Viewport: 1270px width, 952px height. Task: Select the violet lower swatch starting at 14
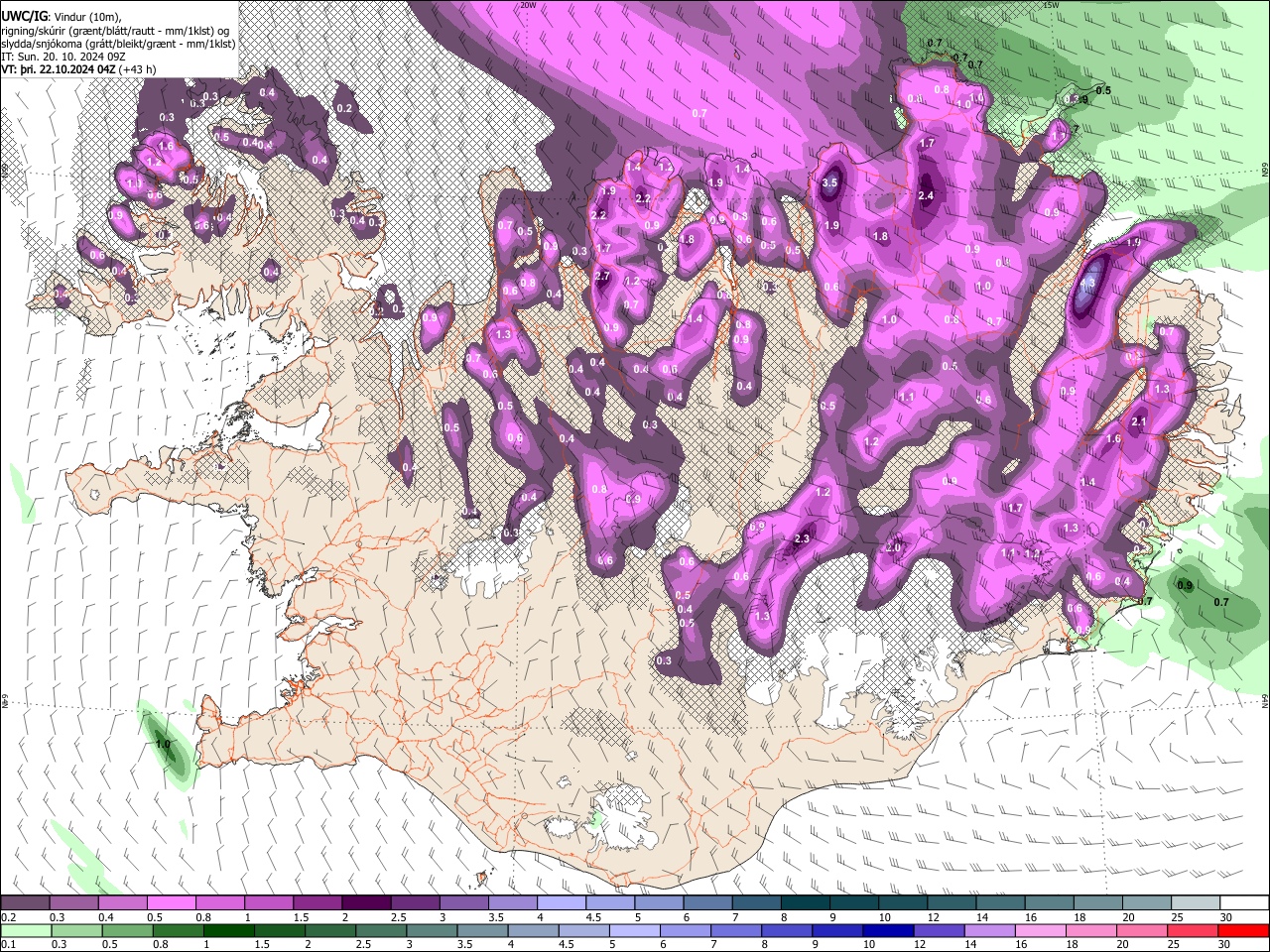tap(988, 930)
